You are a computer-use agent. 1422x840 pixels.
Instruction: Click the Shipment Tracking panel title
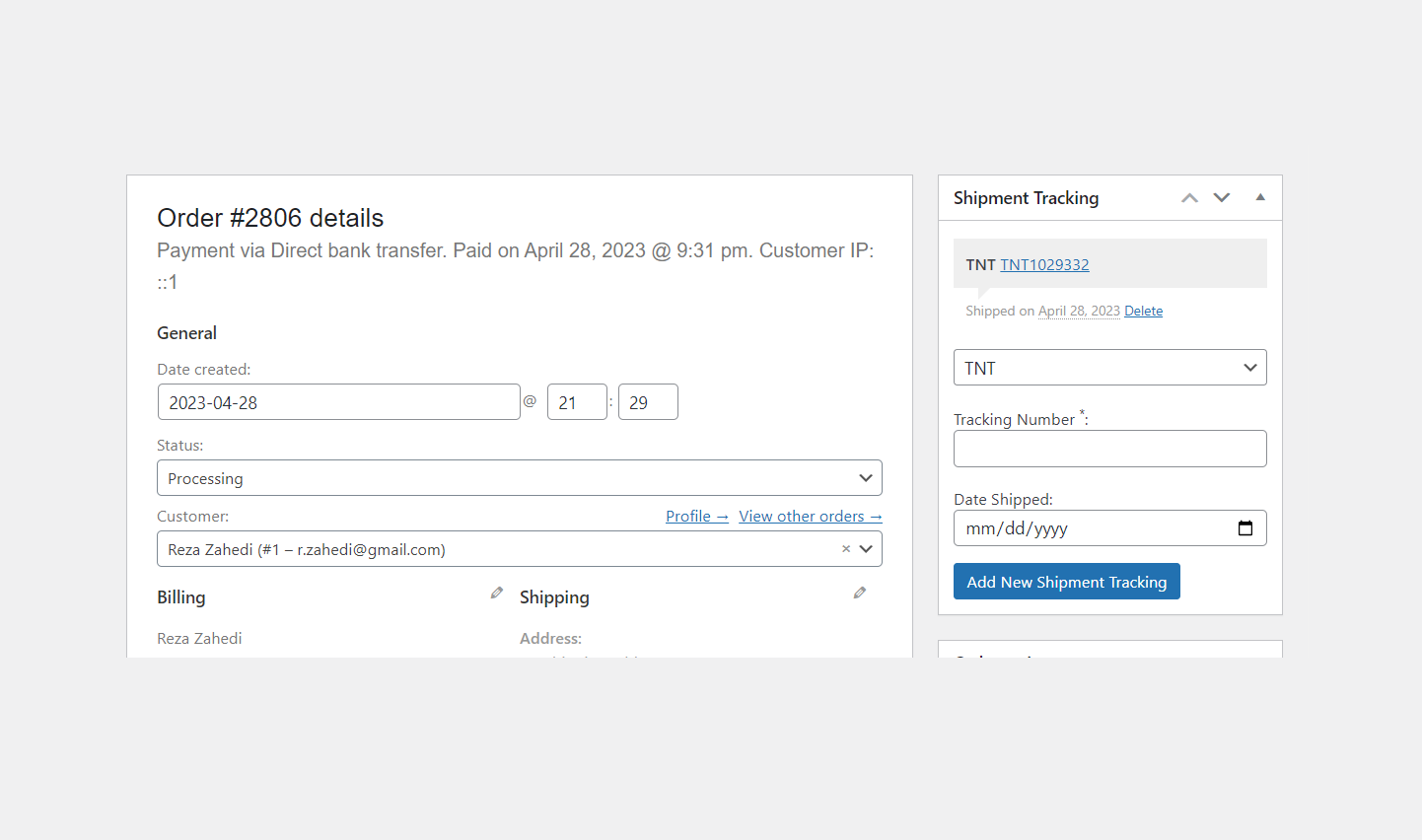1026,198
